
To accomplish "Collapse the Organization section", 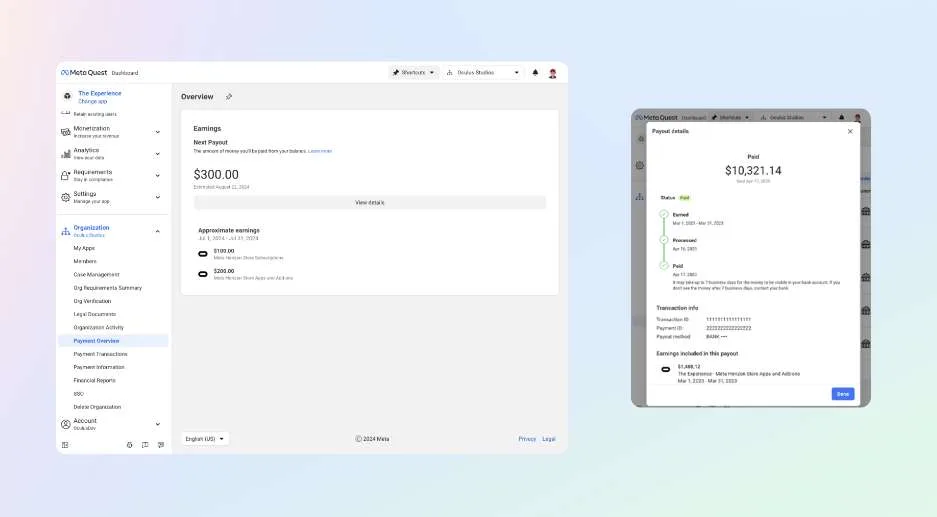I will coord(158,231).
